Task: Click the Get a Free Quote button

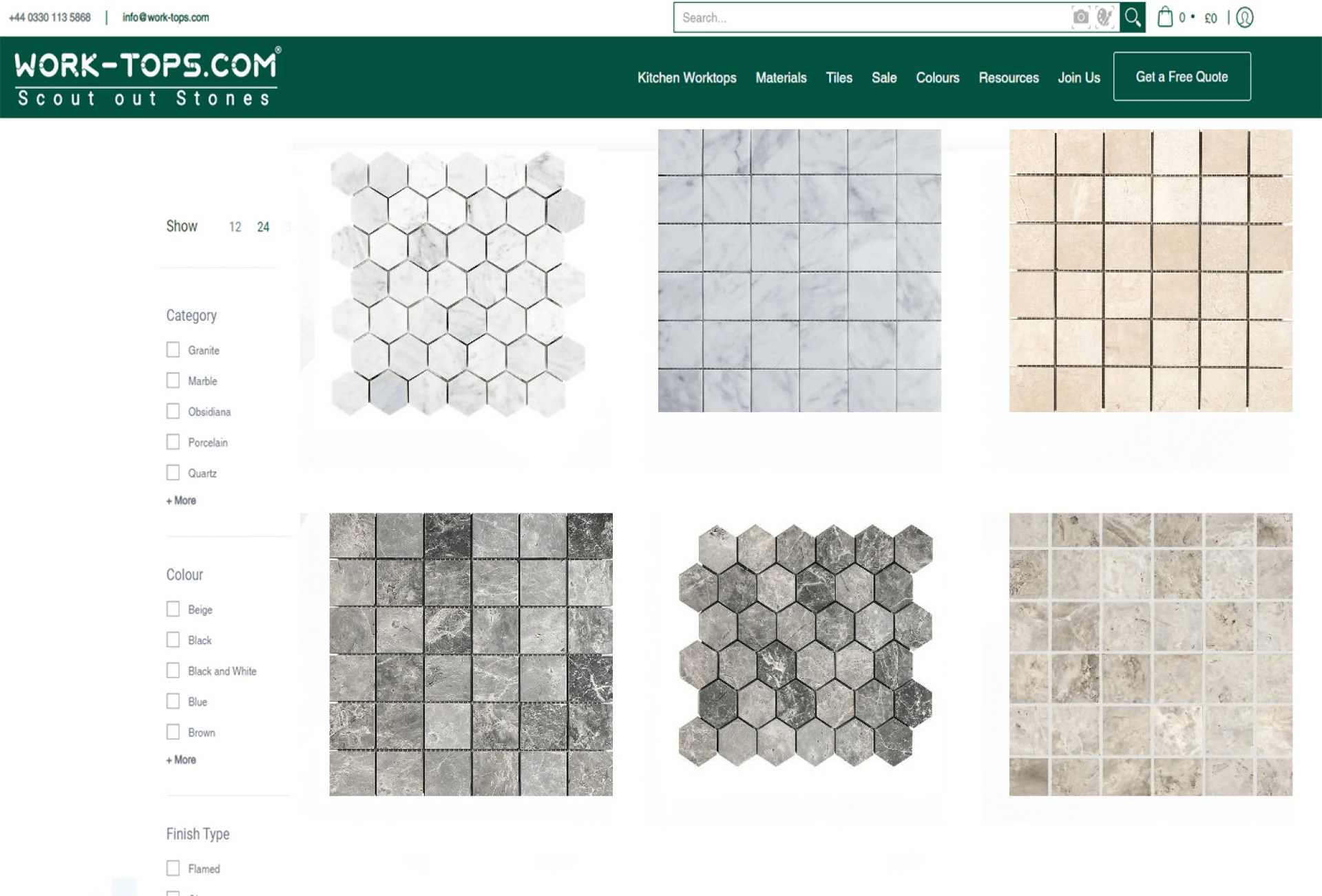Action: pos(1182,76)
